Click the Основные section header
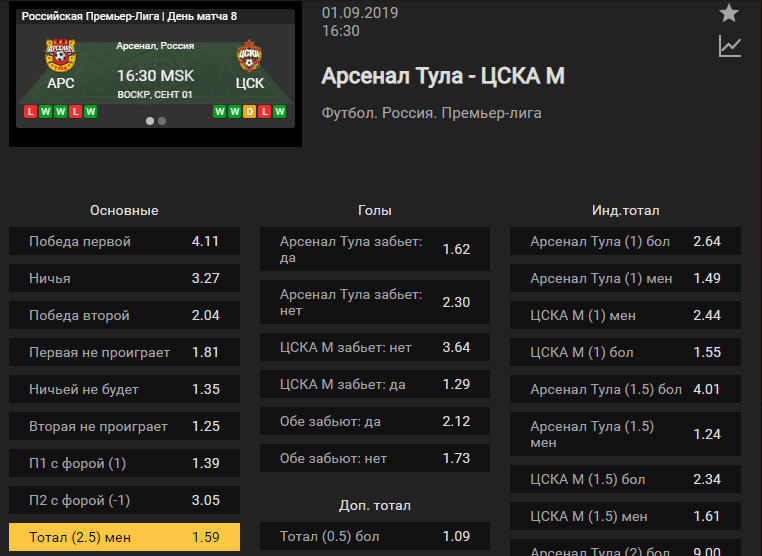Screen dimensions: 762x556 point(124,210)
